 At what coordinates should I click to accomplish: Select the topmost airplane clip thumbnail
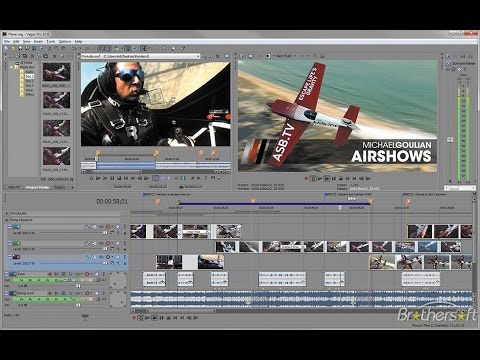coord(56,72)
